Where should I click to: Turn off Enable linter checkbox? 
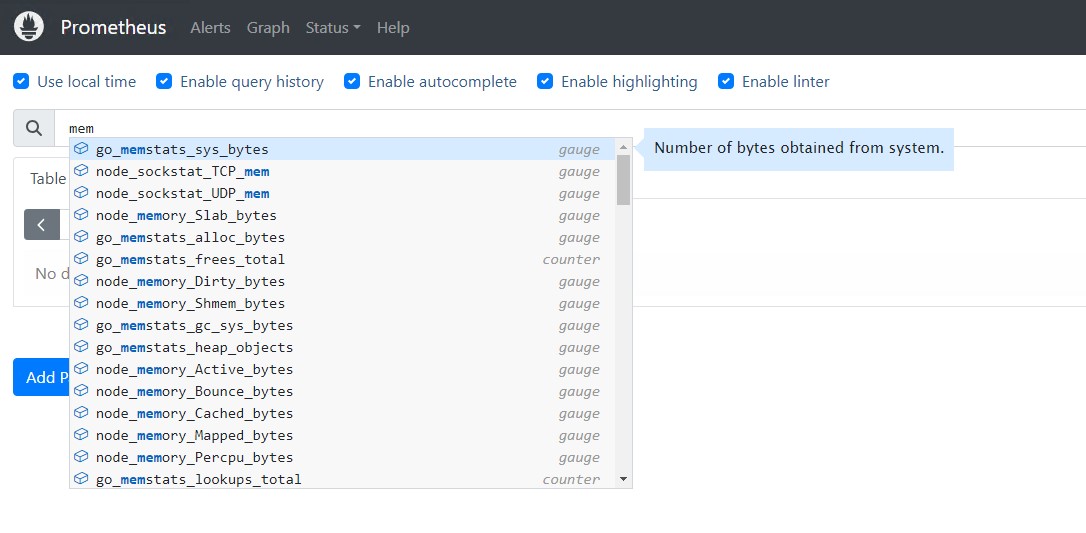[x=726, y=82]
